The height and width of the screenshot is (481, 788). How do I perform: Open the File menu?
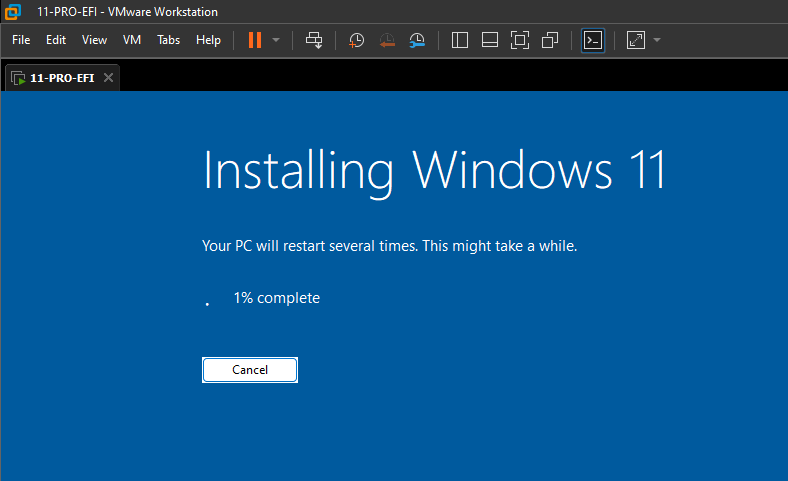(x=21, y=40)
